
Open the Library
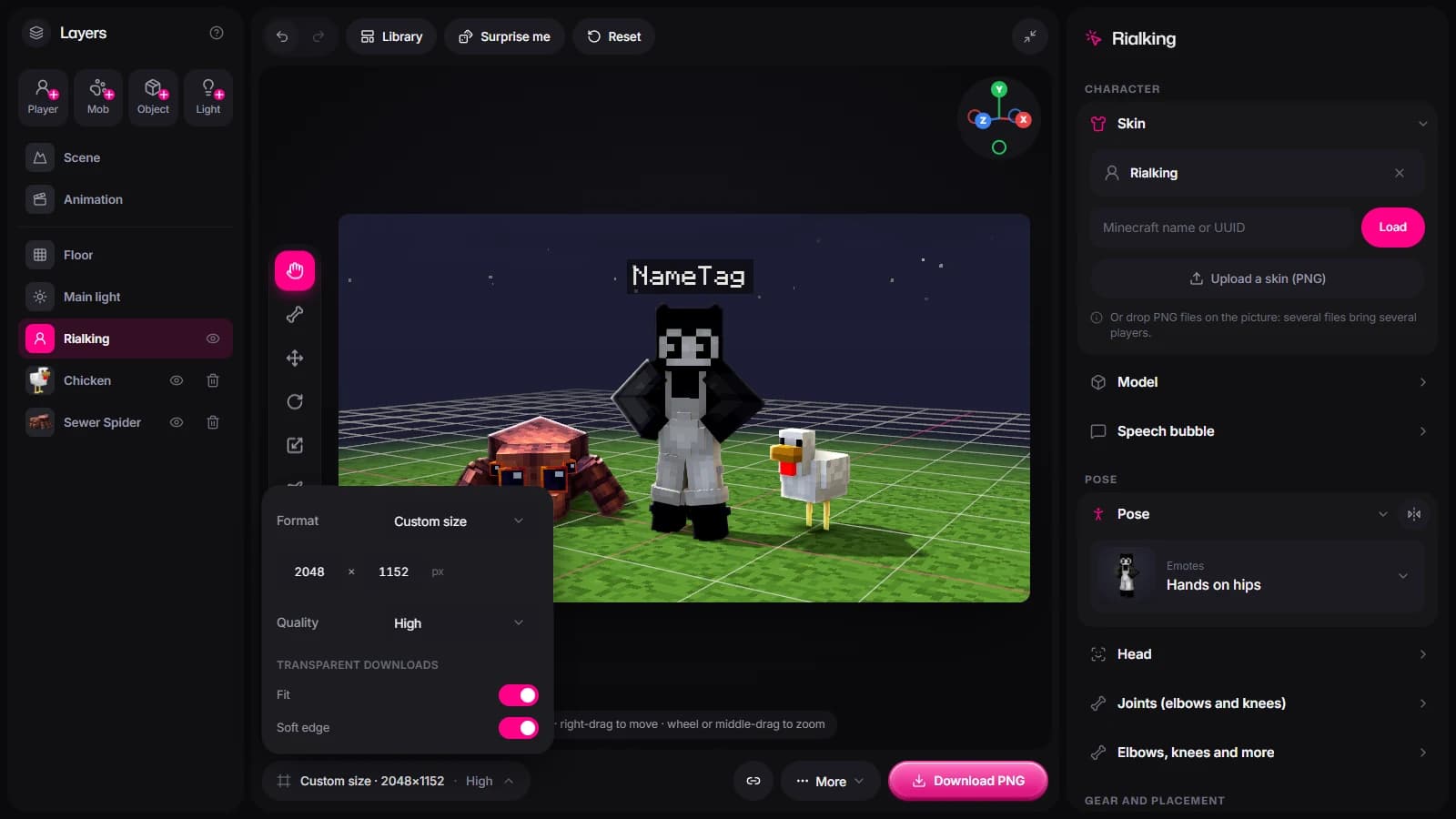click(391, 36)
